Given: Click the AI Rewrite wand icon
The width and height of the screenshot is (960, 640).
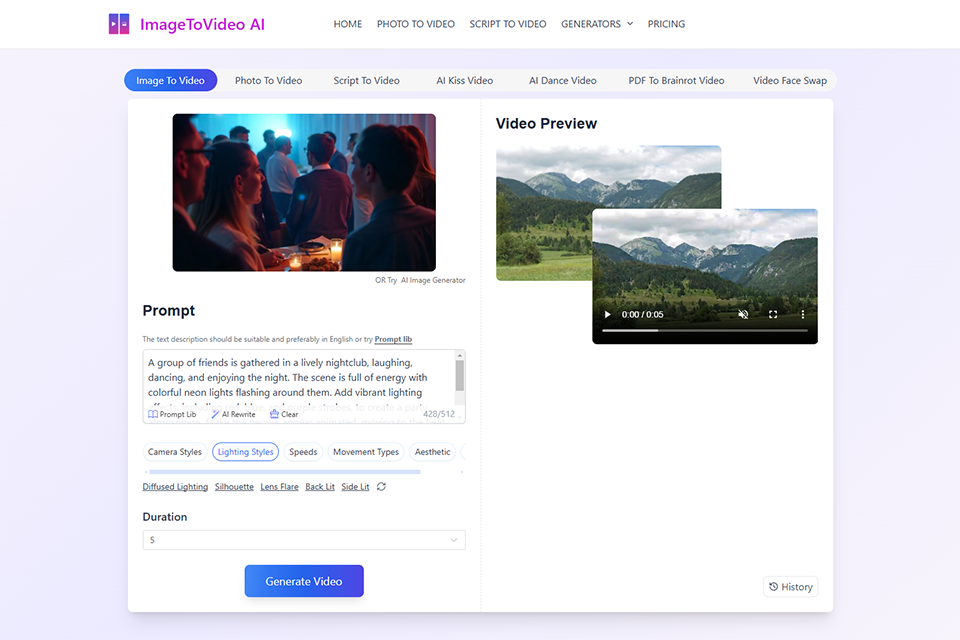Looking at the screenshot, I should click(x=215, y=415).
